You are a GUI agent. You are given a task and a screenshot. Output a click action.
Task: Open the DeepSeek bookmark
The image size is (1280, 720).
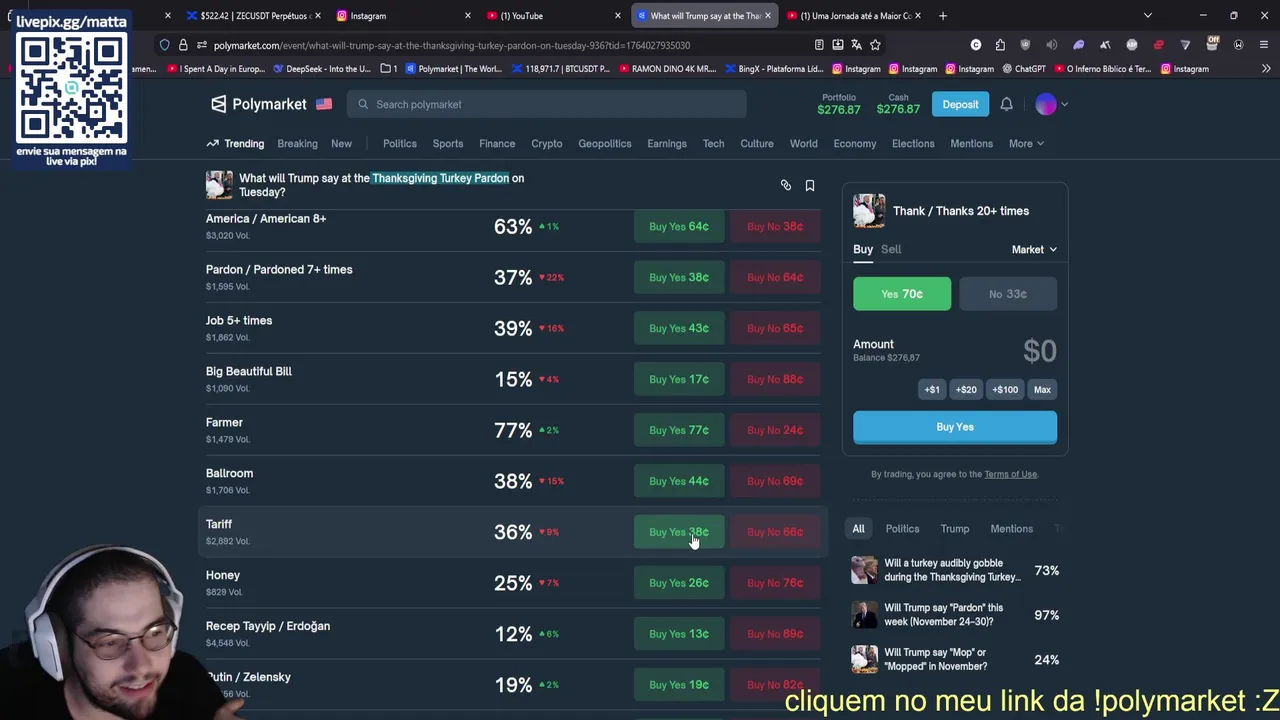coord(321,69)
